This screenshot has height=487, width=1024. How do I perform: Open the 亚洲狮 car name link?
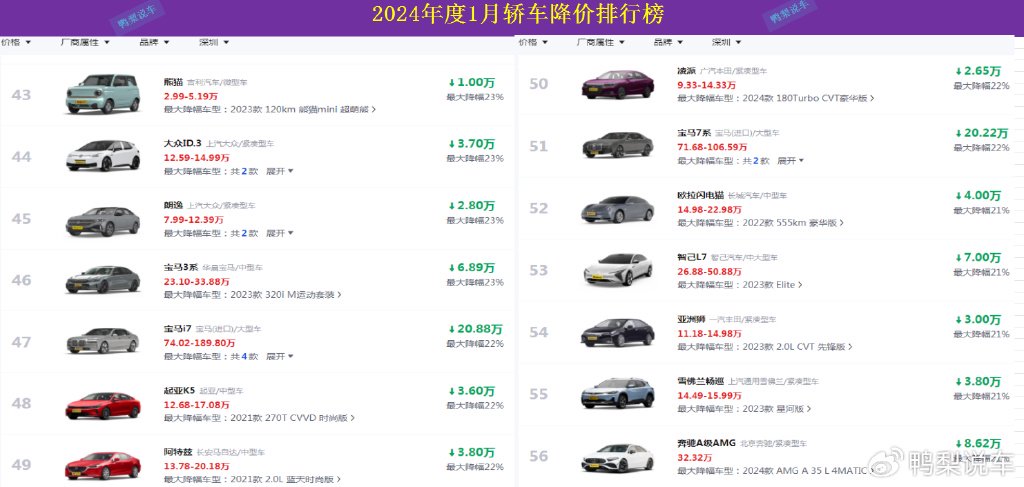692,319
